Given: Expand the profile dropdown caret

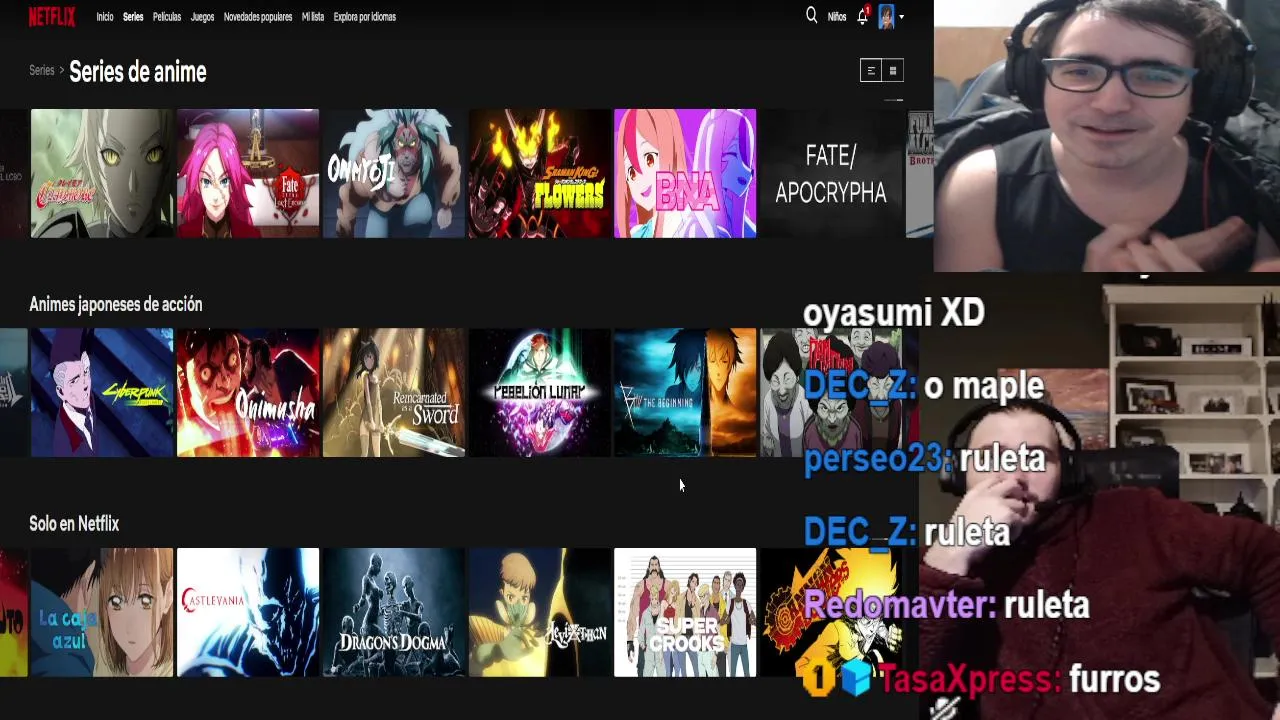Looking at the screenshot, I should click(x=901, y=17).
